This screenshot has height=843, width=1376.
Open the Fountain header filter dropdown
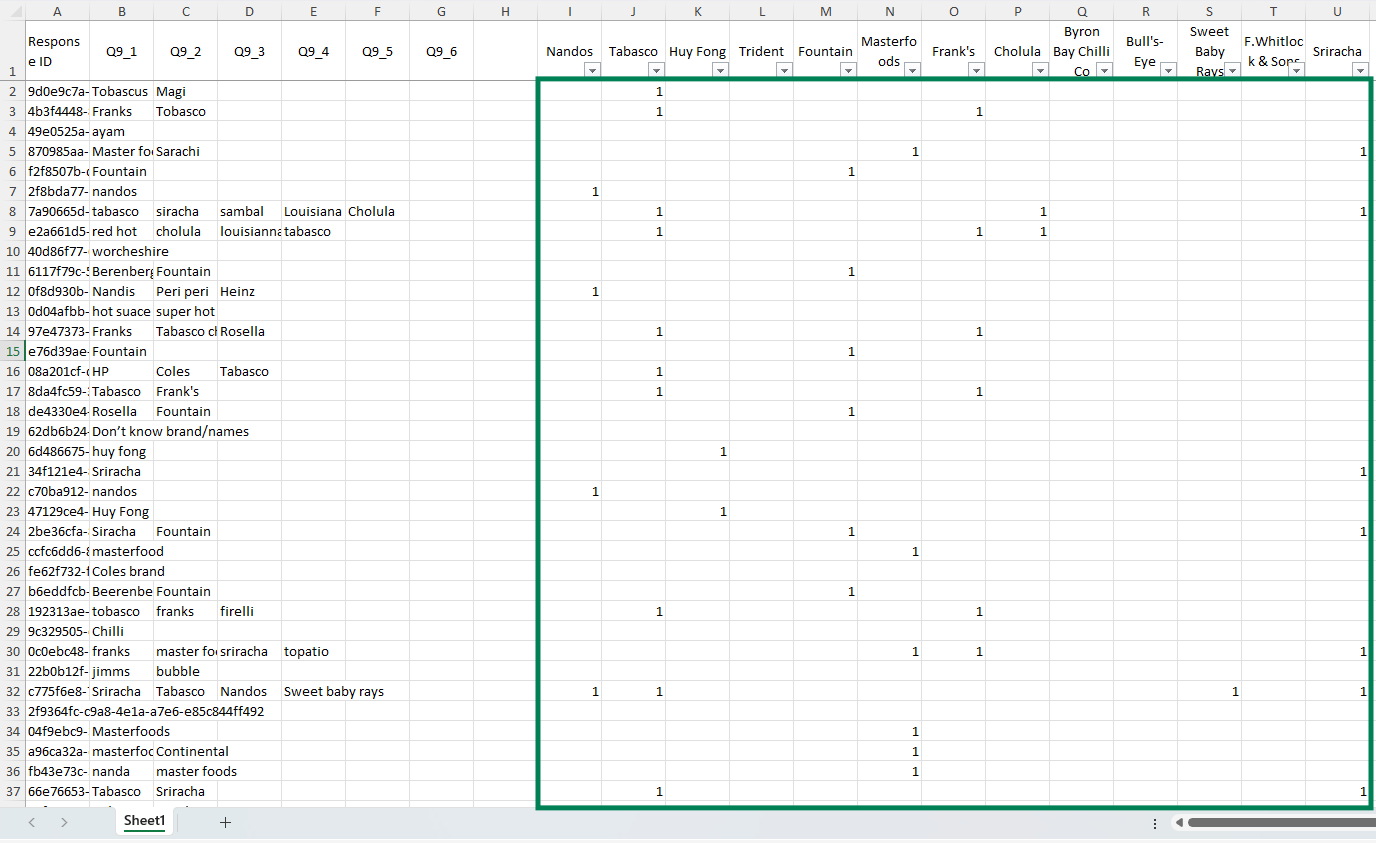point(848,70)
